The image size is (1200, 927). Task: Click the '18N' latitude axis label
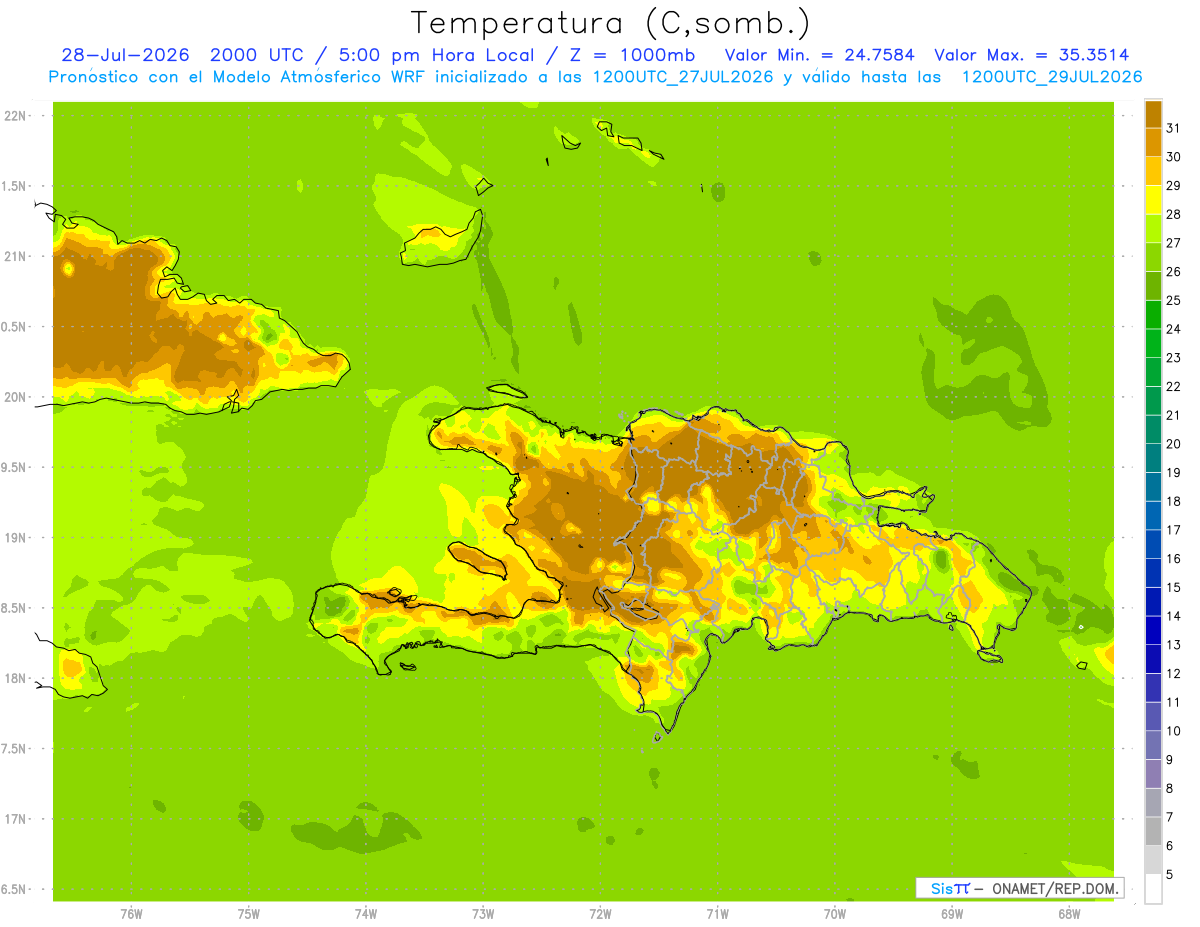[14, 678]
